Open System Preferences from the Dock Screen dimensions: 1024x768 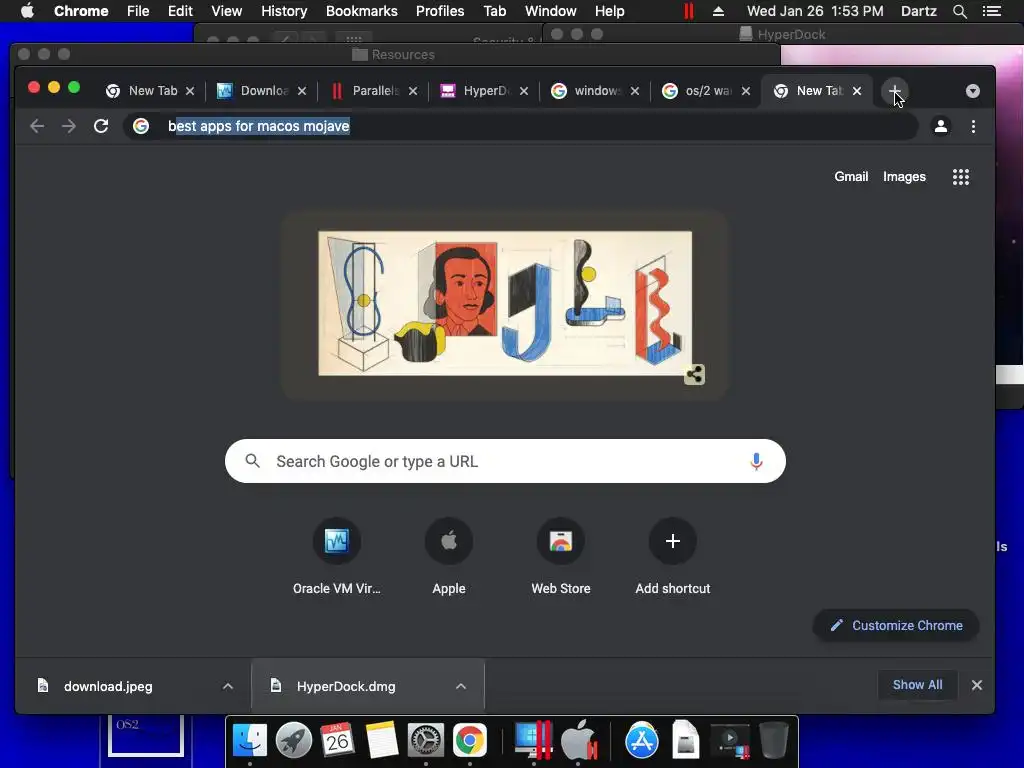(x=426, y=741)
